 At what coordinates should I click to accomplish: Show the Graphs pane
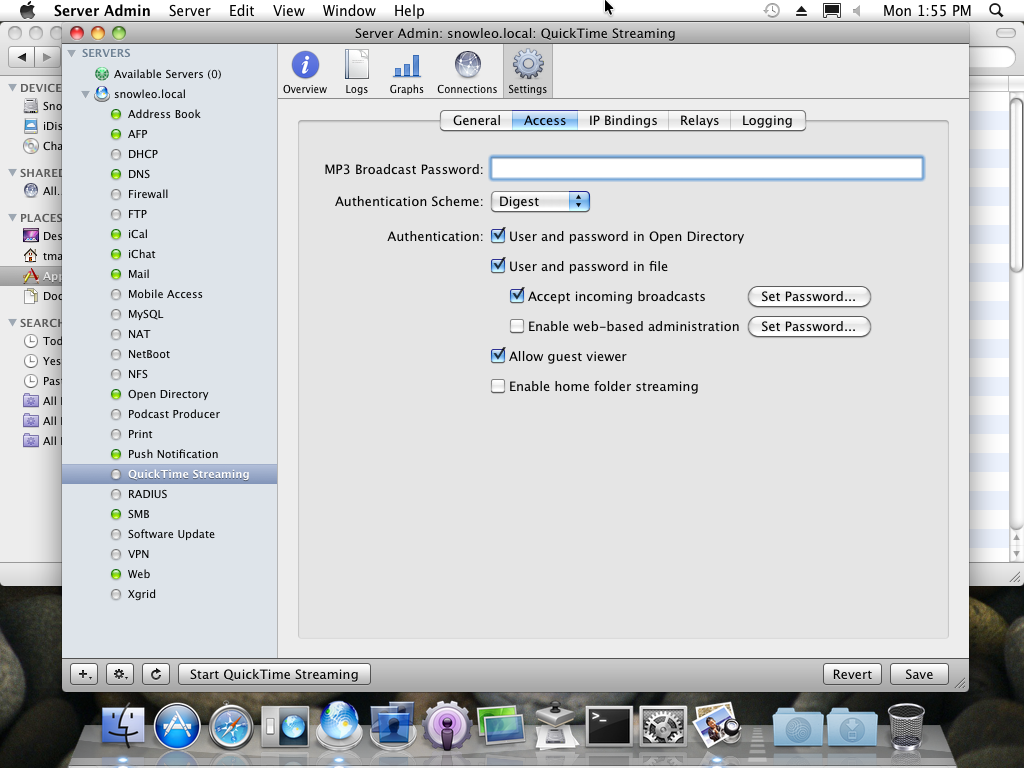[x=406, y=72]
